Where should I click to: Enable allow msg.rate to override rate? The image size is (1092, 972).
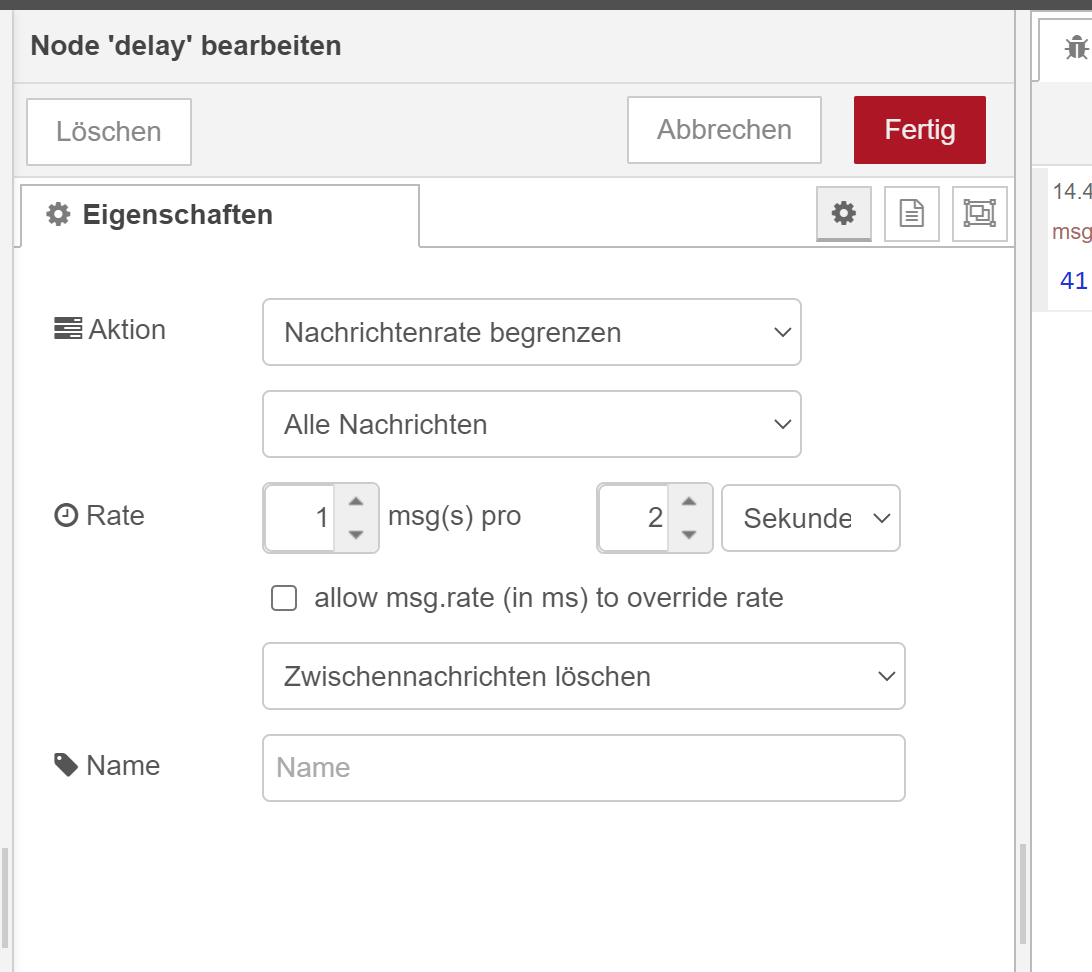point(285,599)
